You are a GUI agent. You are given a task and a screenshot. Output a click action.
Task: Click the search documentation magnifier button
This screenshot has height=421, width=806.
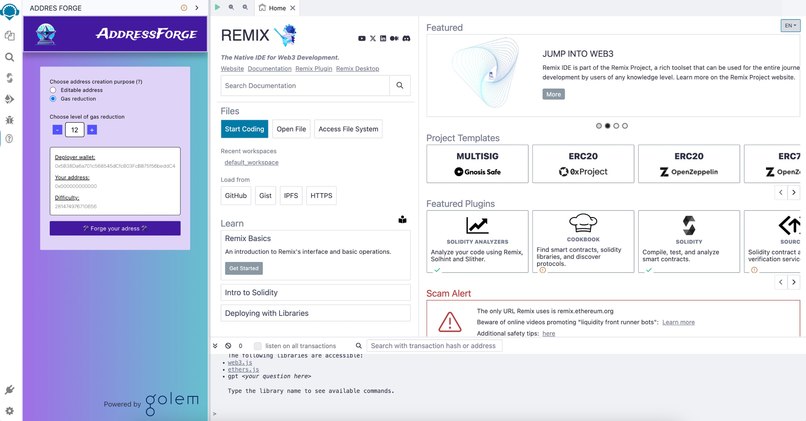pos(400,85)
